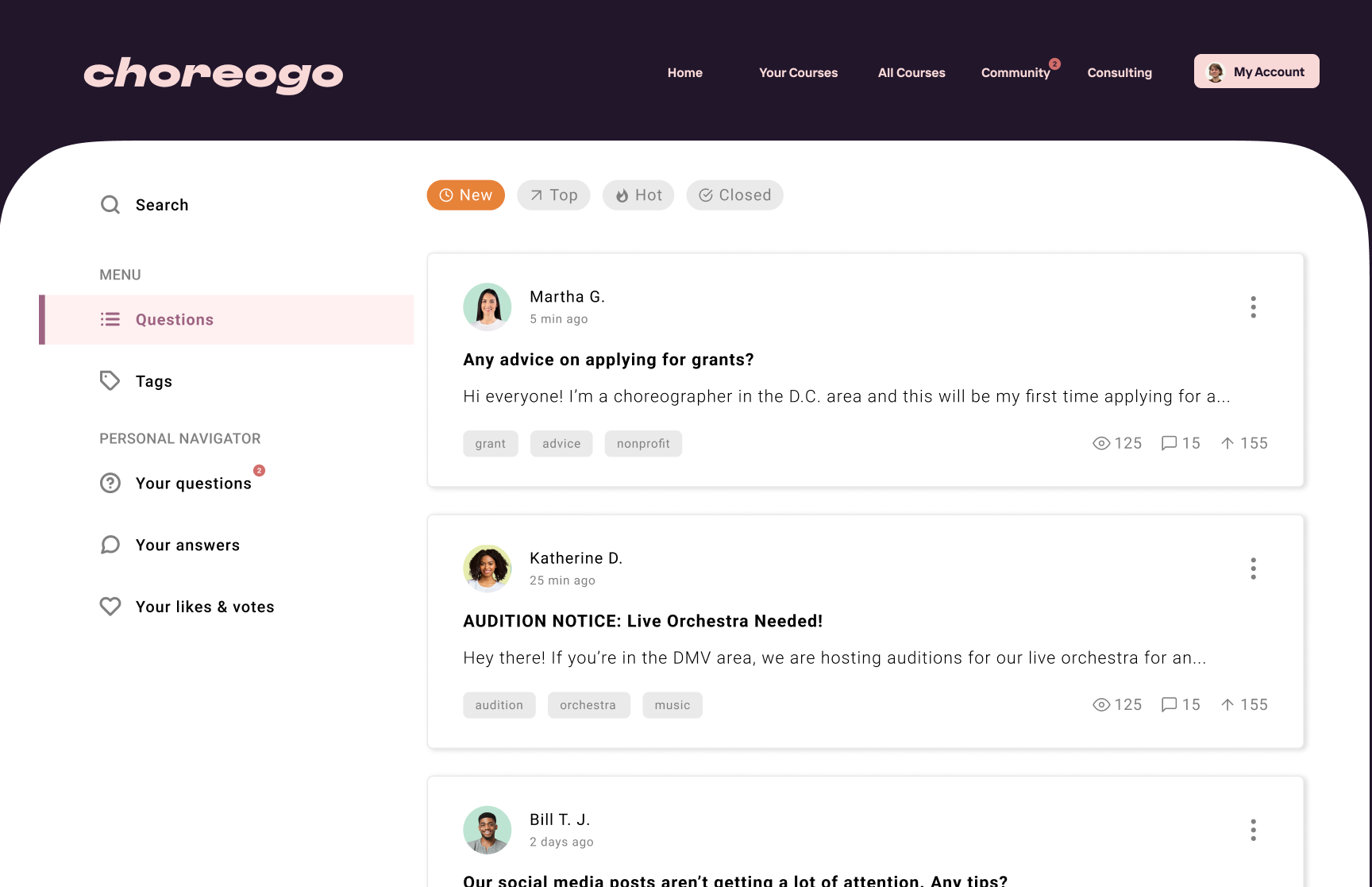
Task: Click the preview text 'Hey there! If you're in the DMV...'
Action: [x=834, y=658]
